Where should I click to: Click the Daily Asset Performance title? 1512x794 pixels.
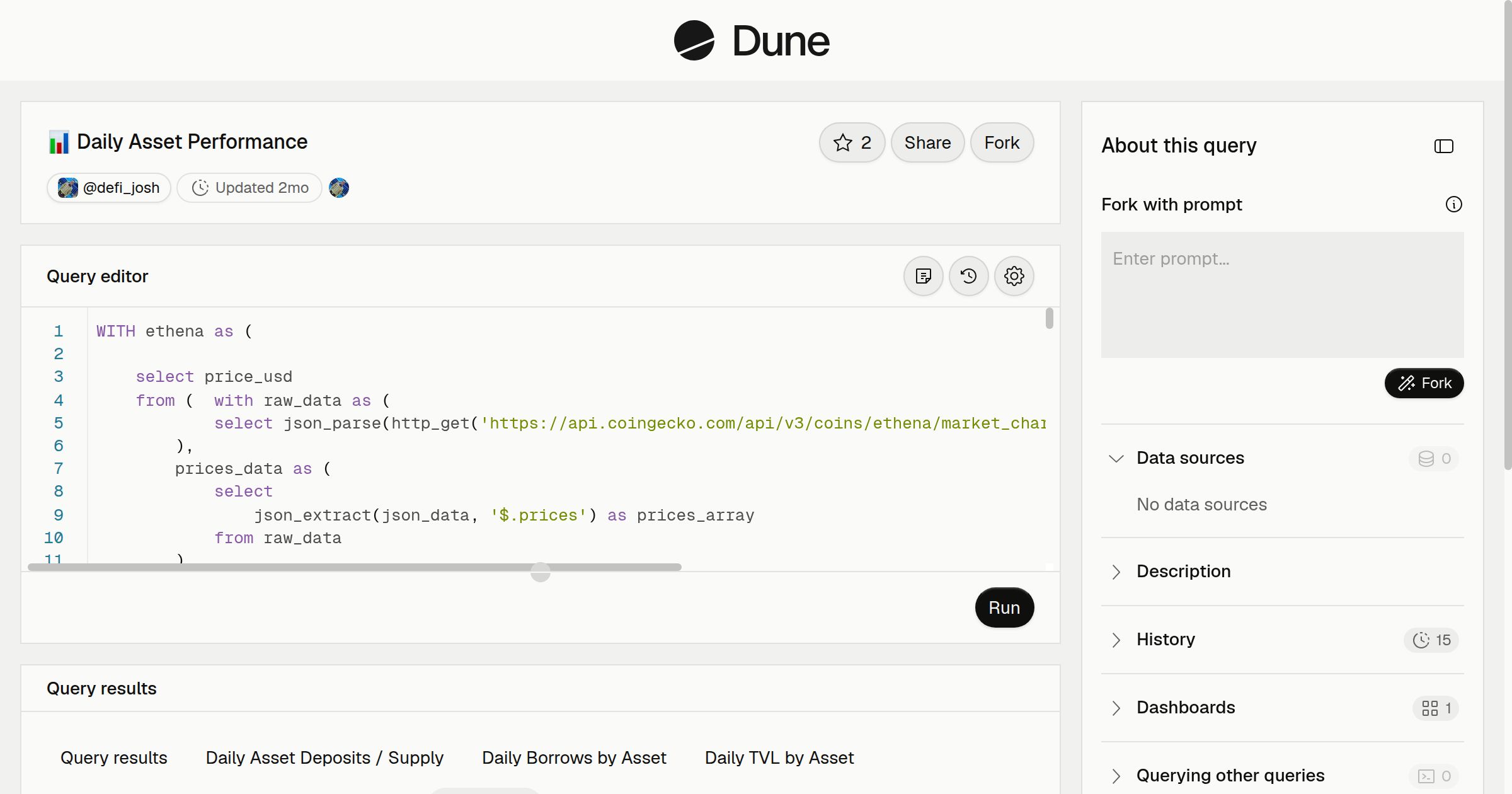click(192, 142)
